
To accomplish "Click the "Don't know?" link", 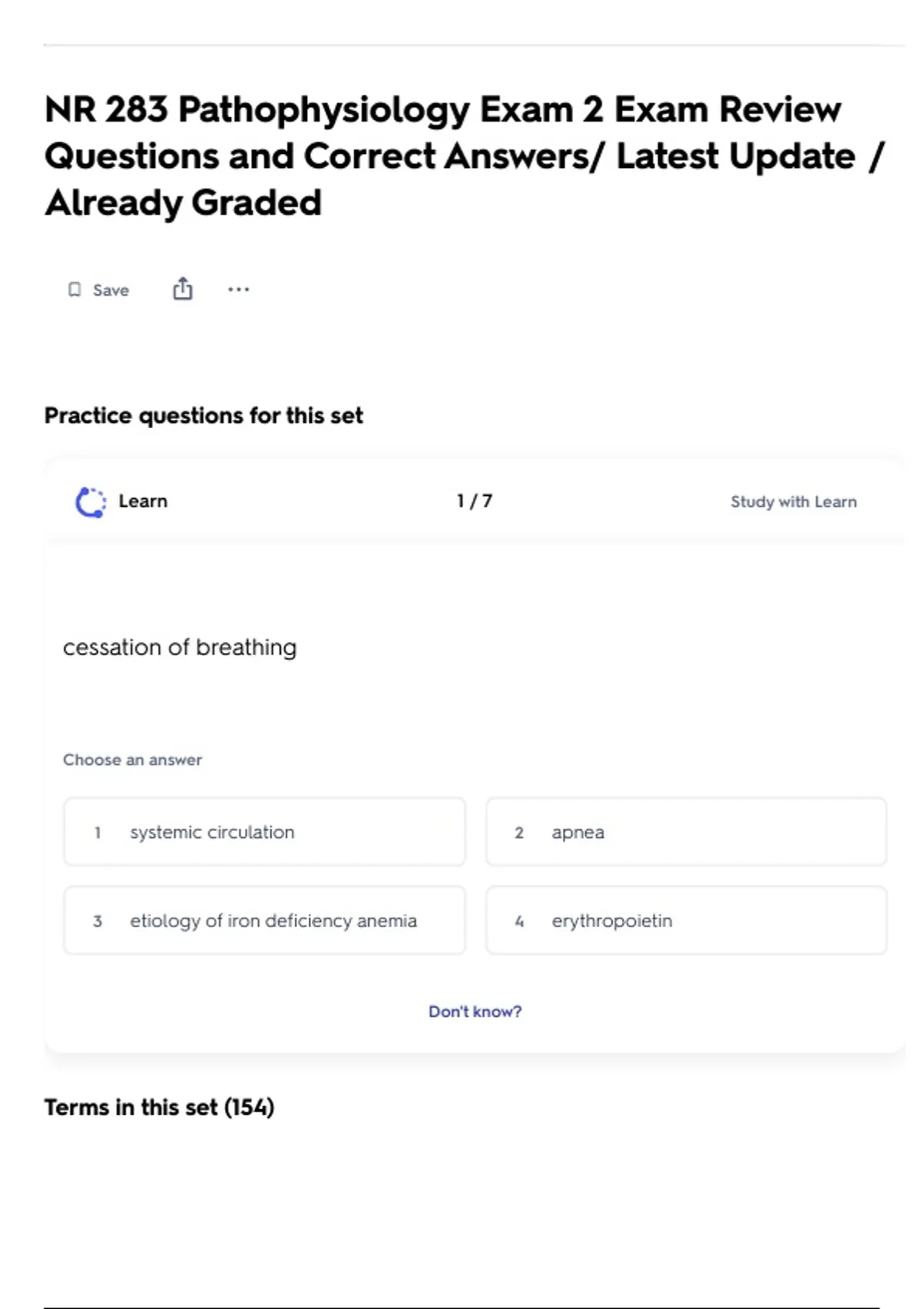I will 474,1012.
